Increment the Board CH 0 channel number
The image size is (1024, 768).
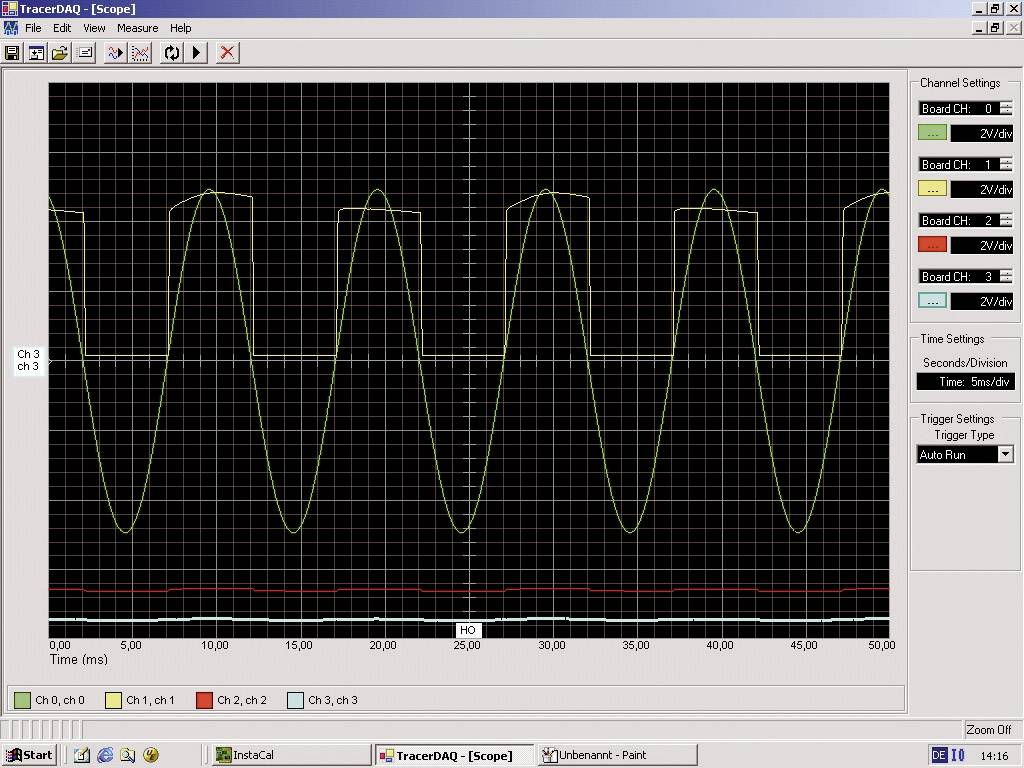(1005, 104)
